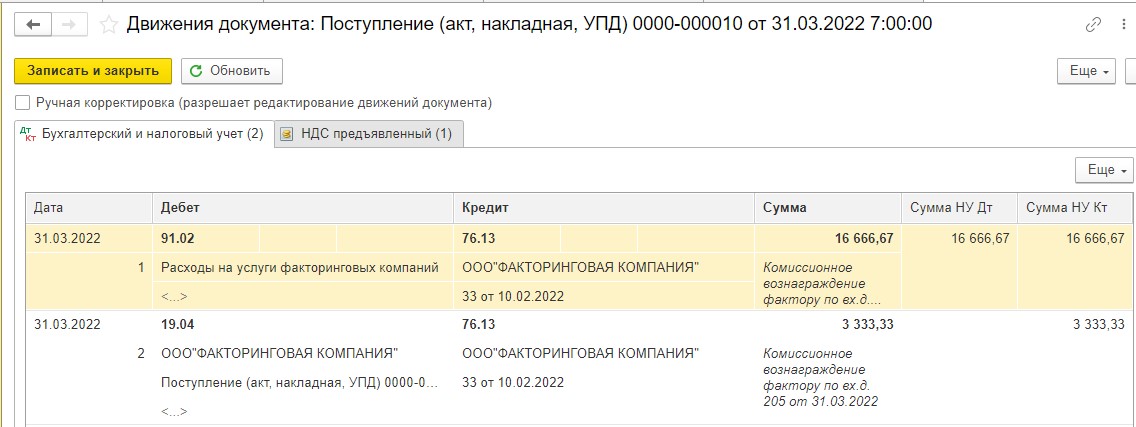Sort by the Дебет column header
This screenshot has width=1136, height=427.
(303, 208)
